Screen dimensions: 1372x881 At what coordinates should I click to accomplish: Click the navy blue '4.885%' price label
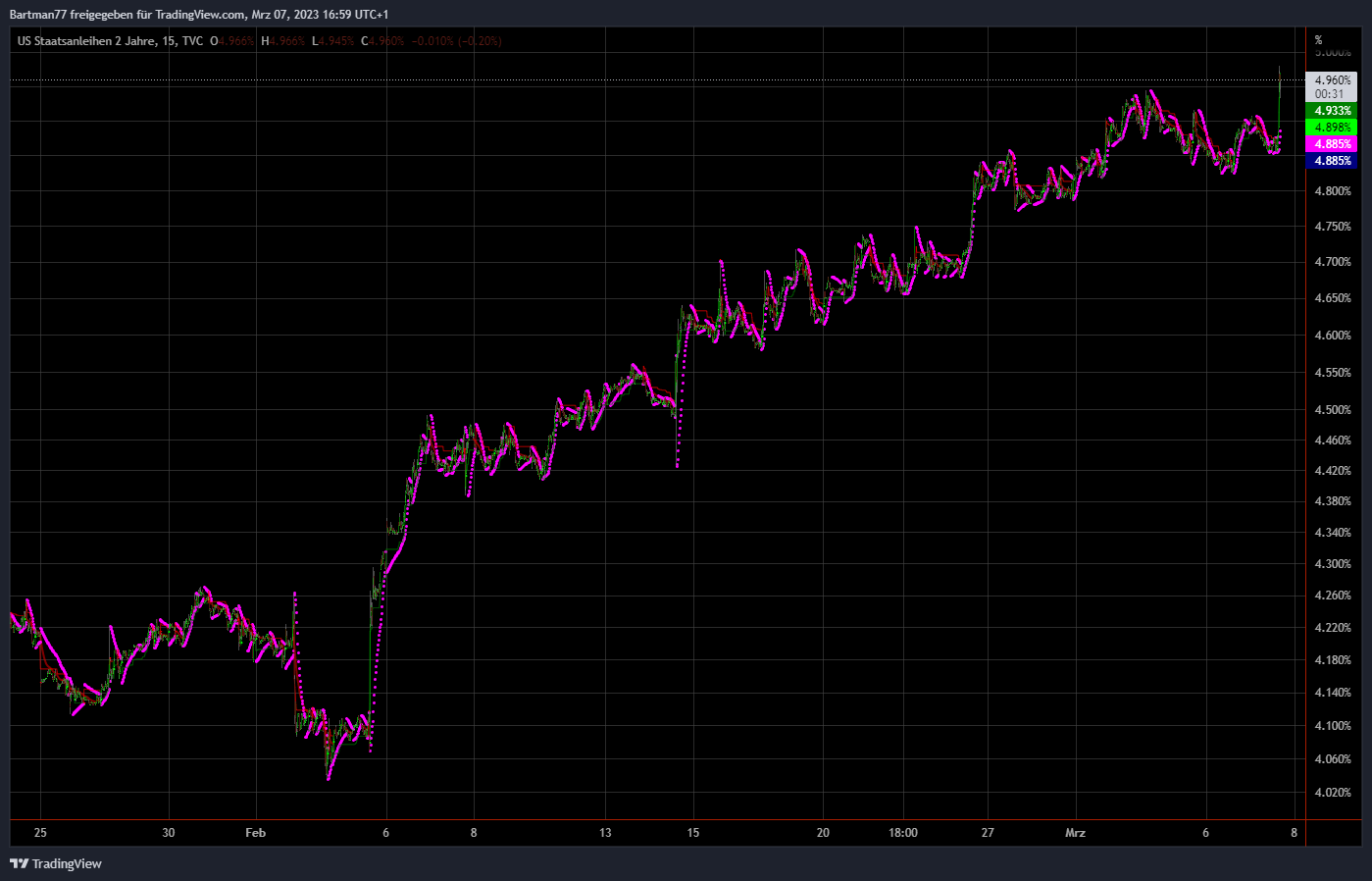1332,161
